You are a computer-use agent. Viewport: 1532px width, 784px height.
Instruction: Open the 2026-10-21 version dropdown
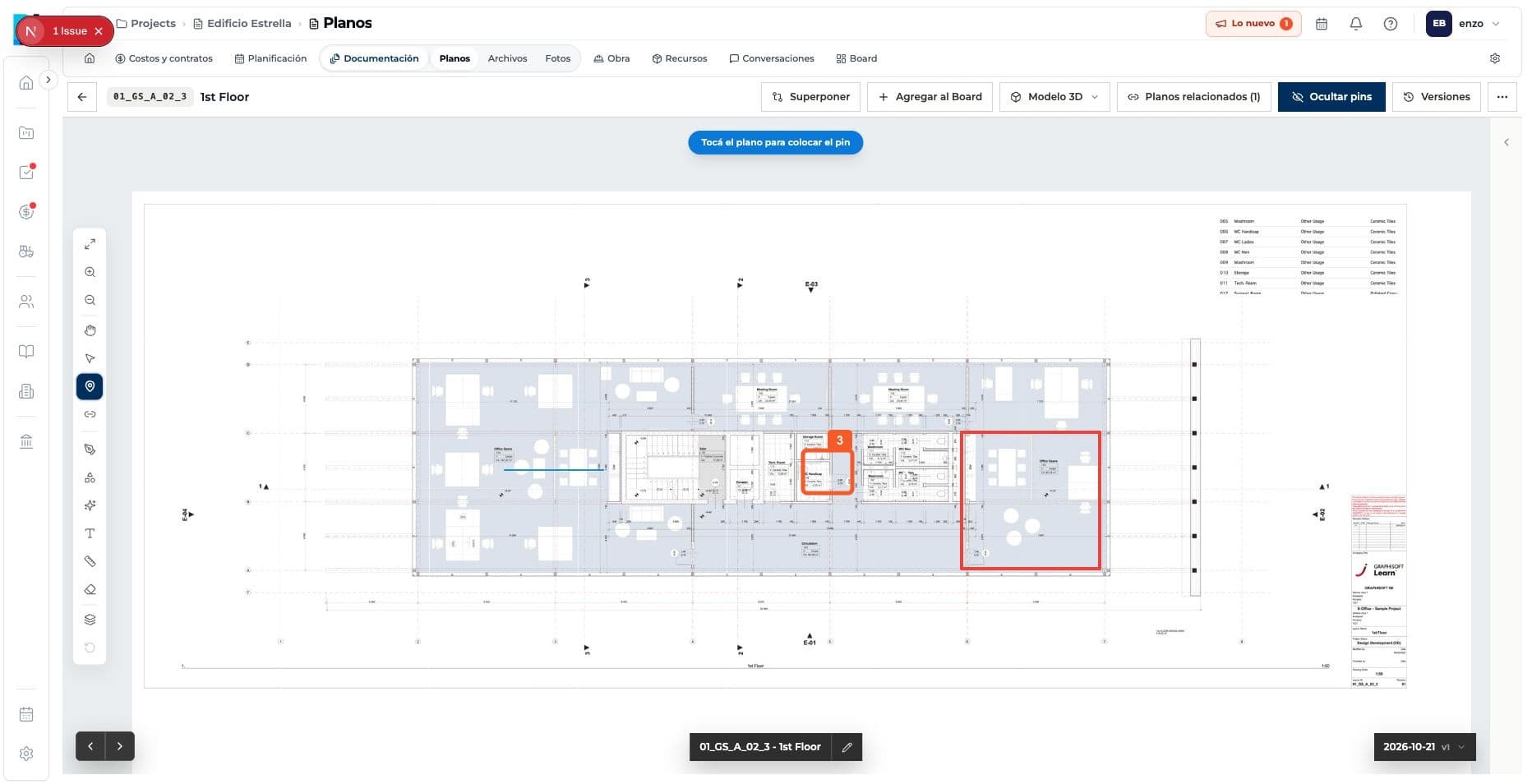pyautogui.click(x=1424, y=747)
